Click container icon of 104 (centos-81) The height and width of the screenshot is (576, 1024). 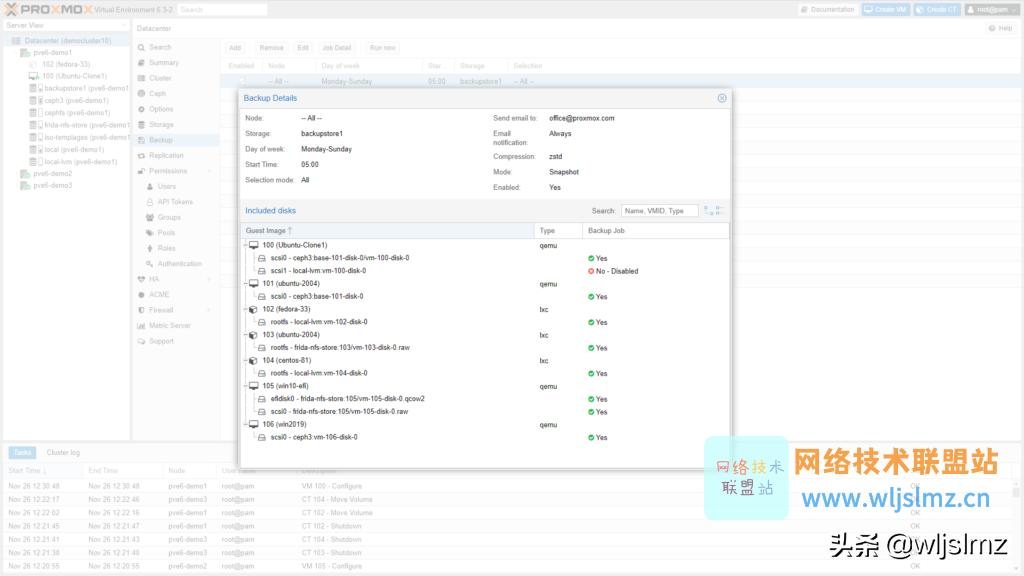pyautogui.click(x=254, y=360)
